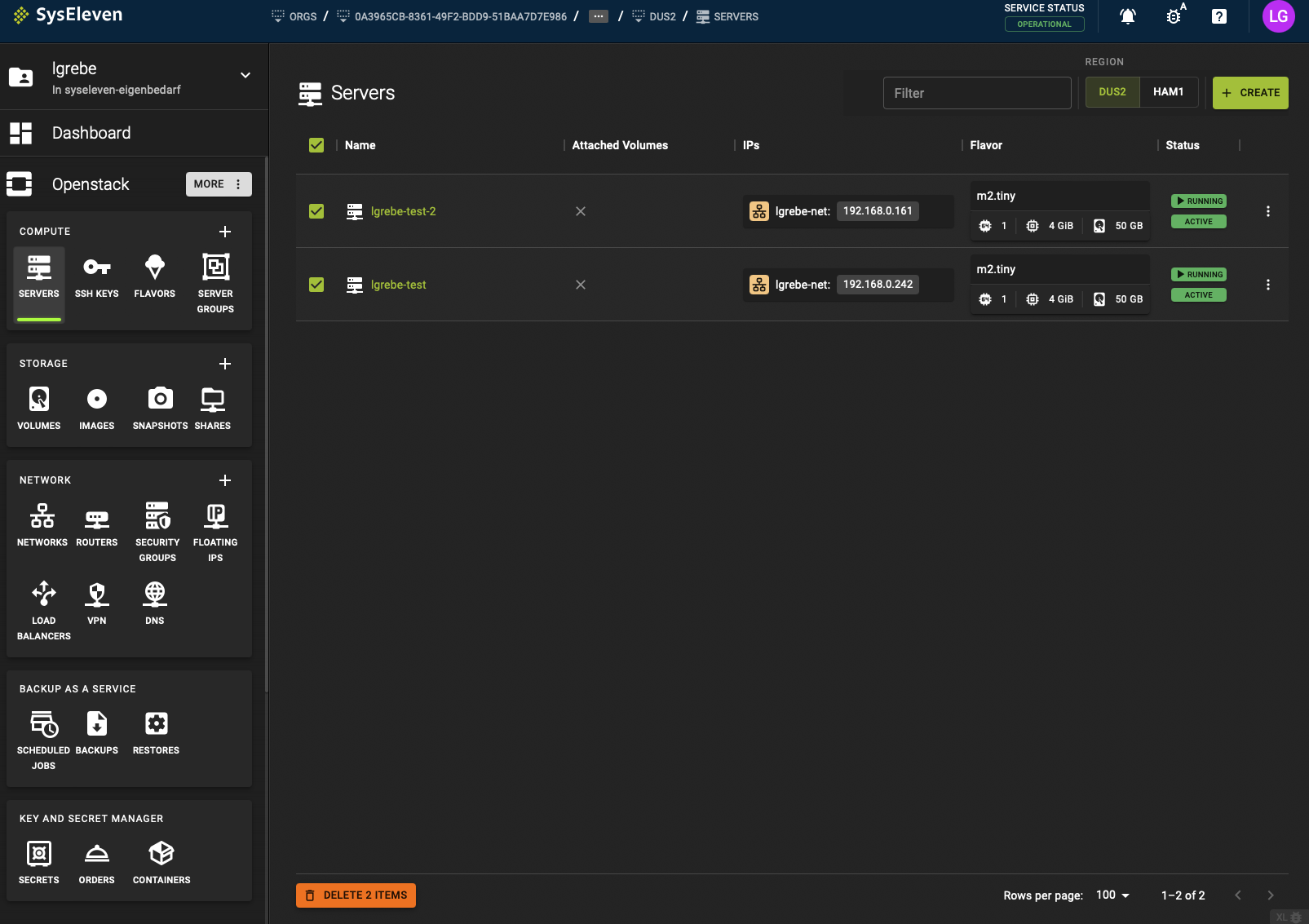Image resolution: width=1309 pixels, height=924 pixels.
Task: Open the Routers page
Action: click(97, 526)
